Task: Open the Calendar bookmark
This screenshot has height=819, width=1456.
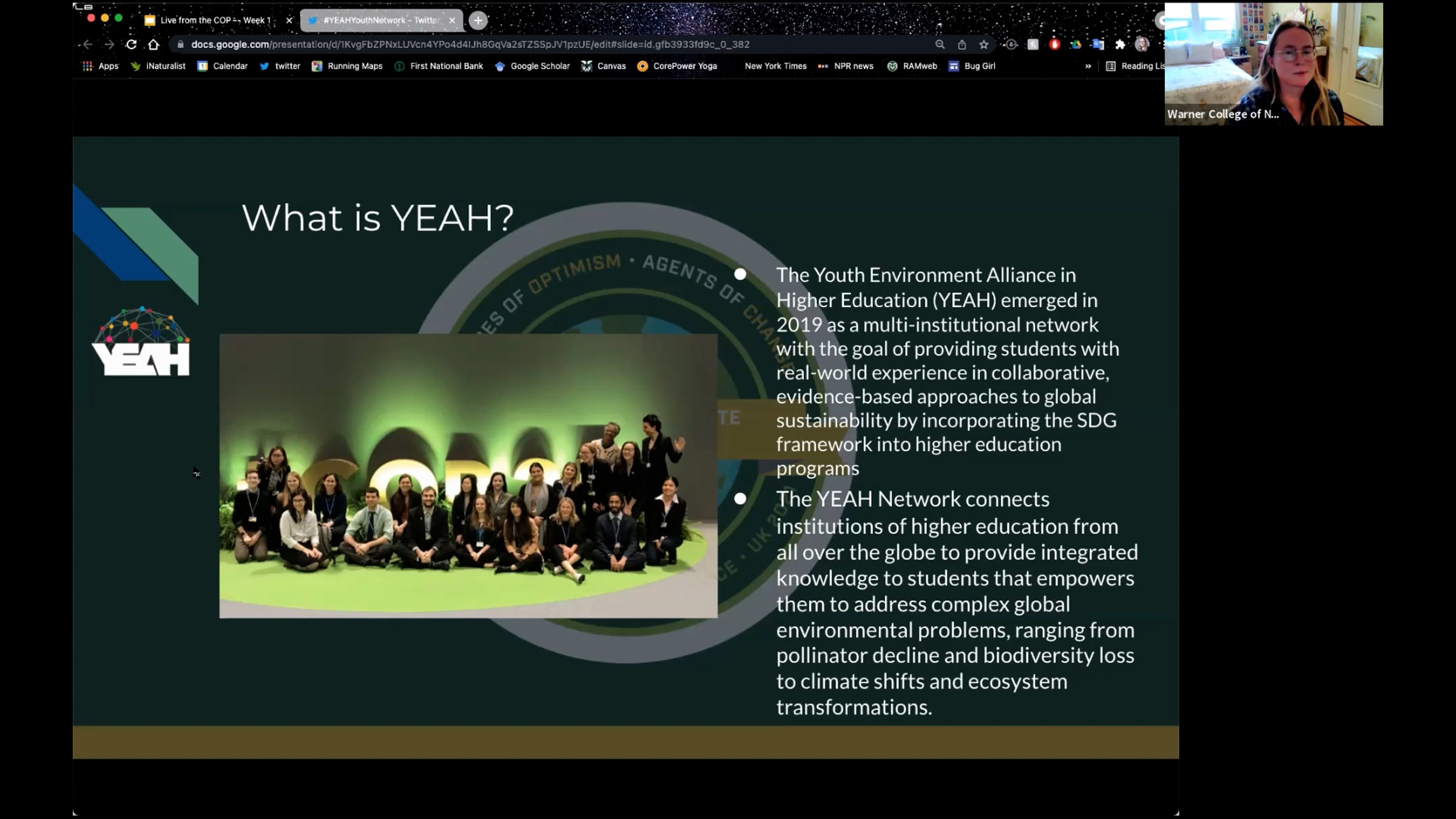Action: 223,66
